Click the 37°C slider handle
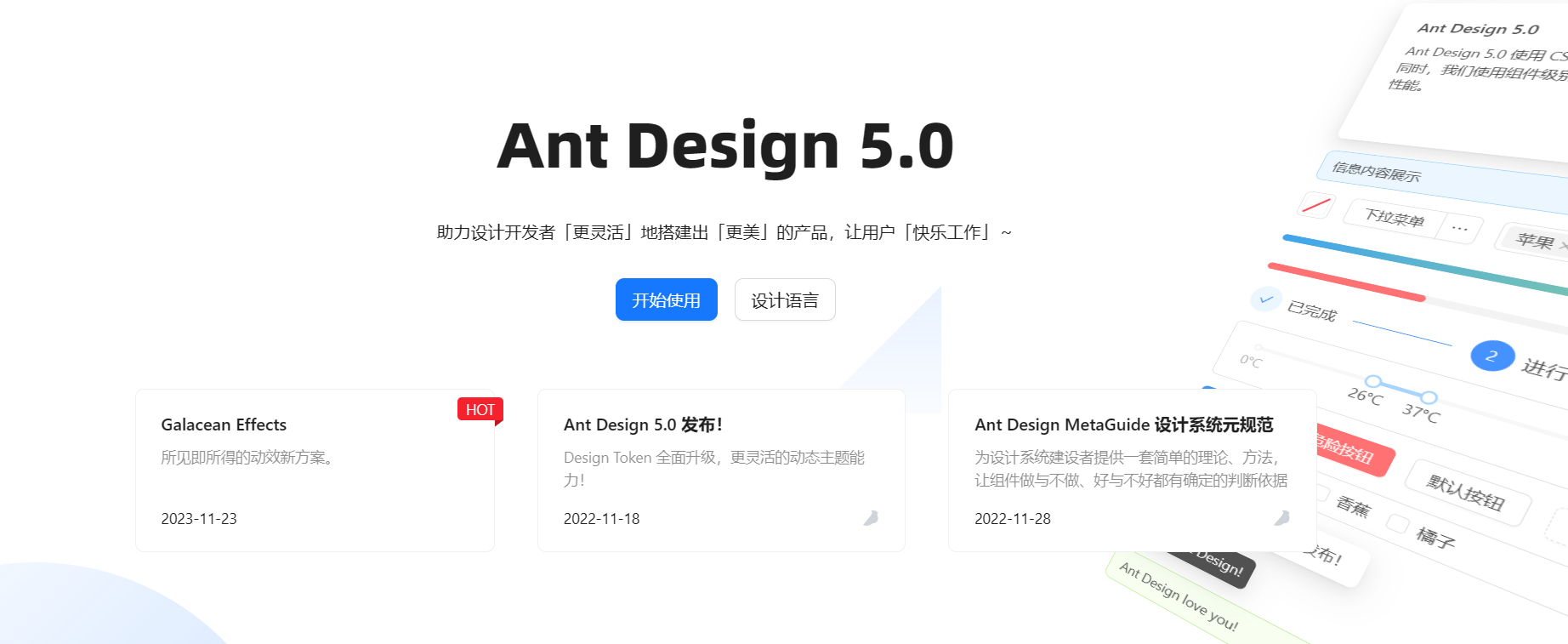The image size is (1568, 644). click(1429, 397)
